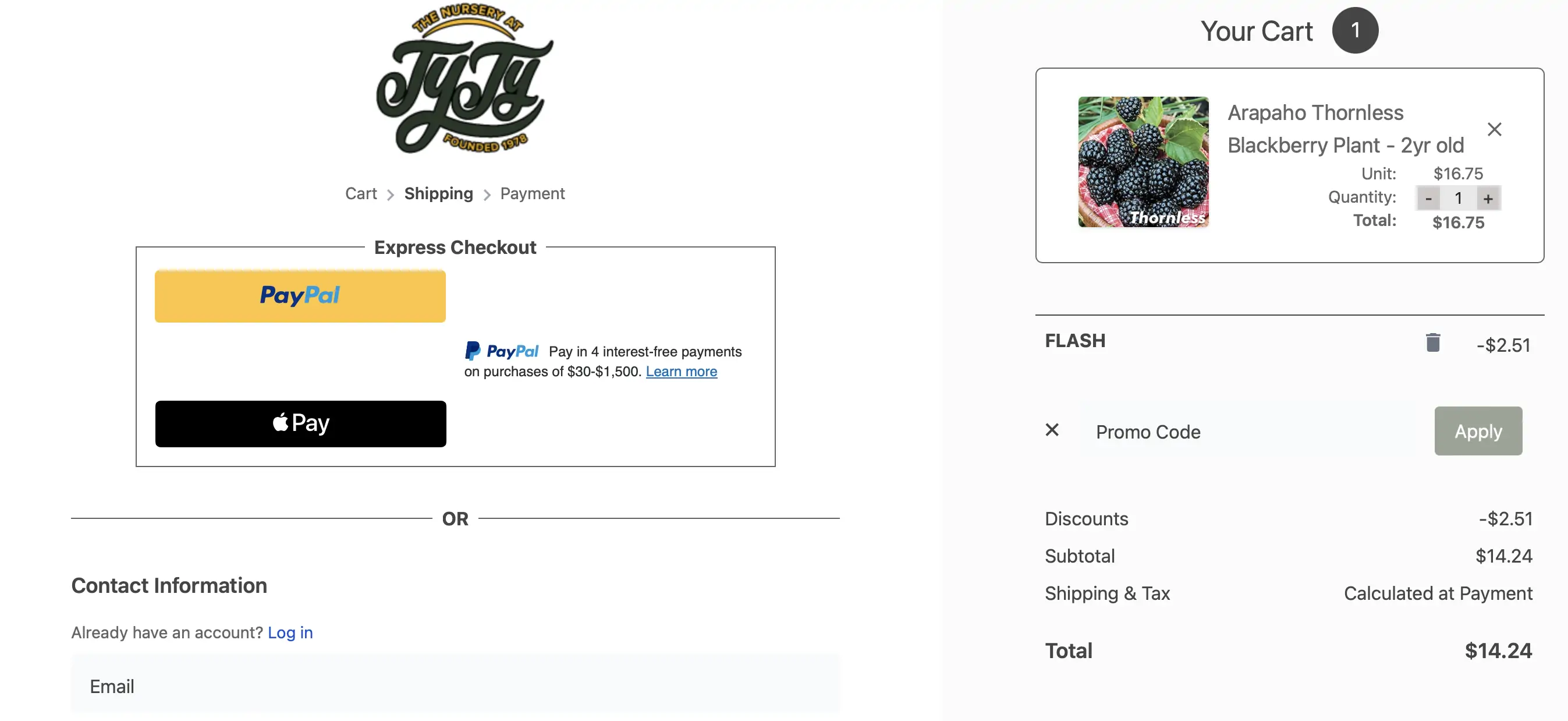Click Log in to existing account

(x=290, y=632)
